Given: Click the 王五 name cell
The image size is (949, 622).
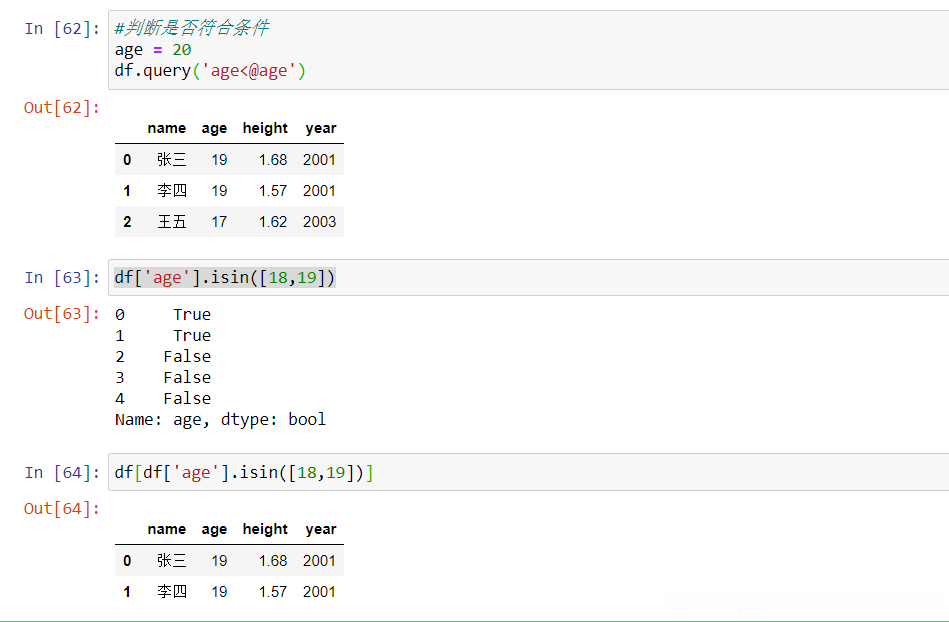Looking at the screenshot, I should (171, 222).
